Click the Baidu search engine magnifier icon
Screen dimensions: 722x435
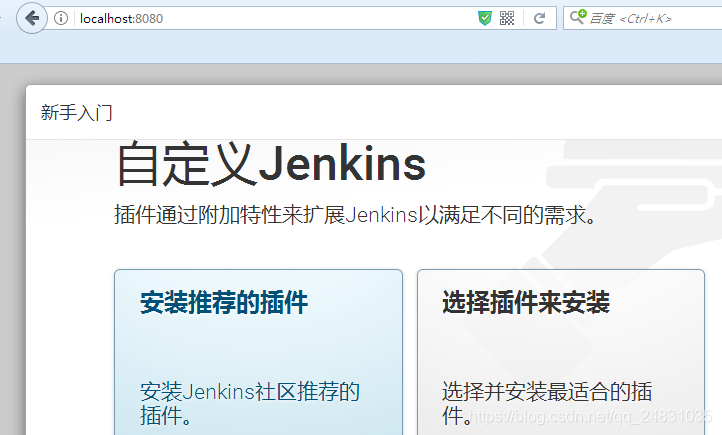point(578,17)
